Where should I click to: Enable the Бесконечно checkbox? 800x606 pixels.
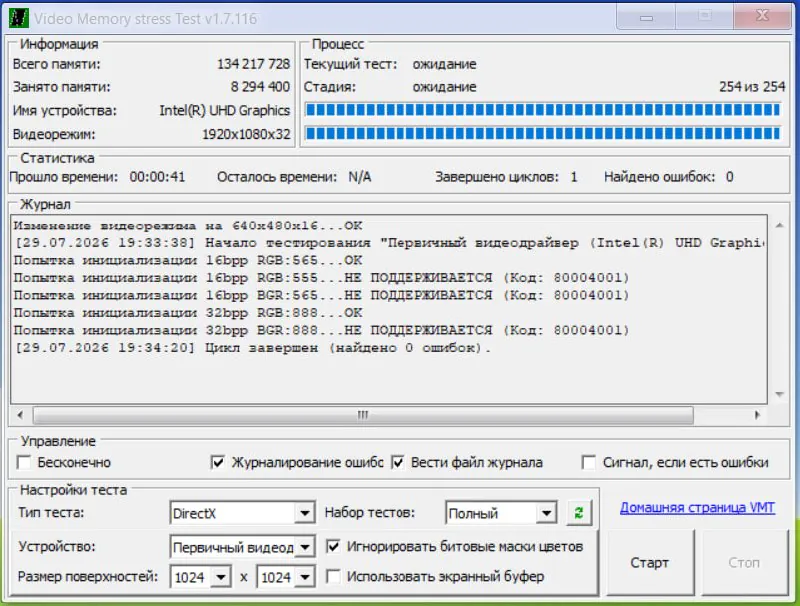pos(24,462)
